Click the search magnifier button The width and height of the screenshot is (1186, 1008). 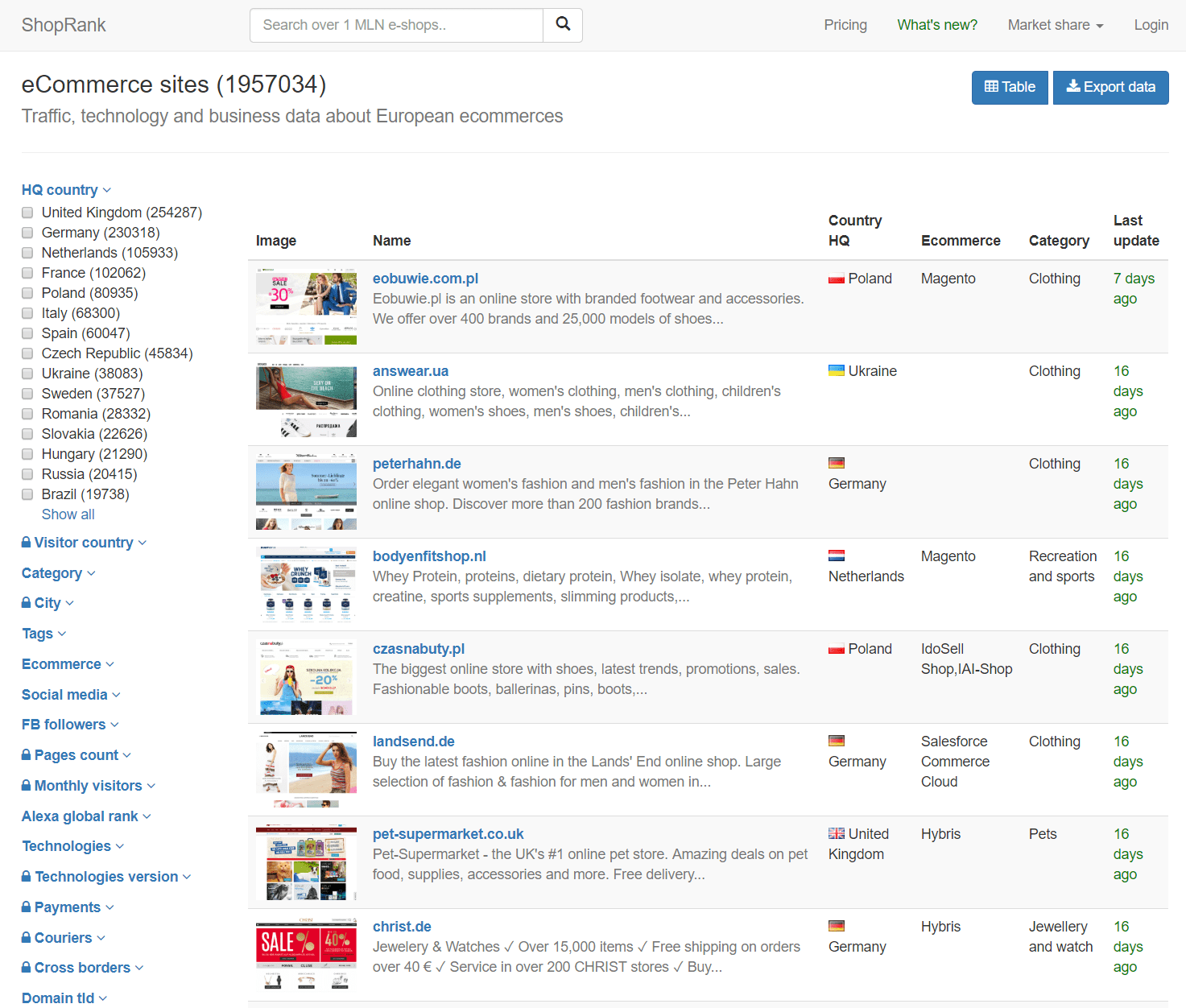pos(563,25)
